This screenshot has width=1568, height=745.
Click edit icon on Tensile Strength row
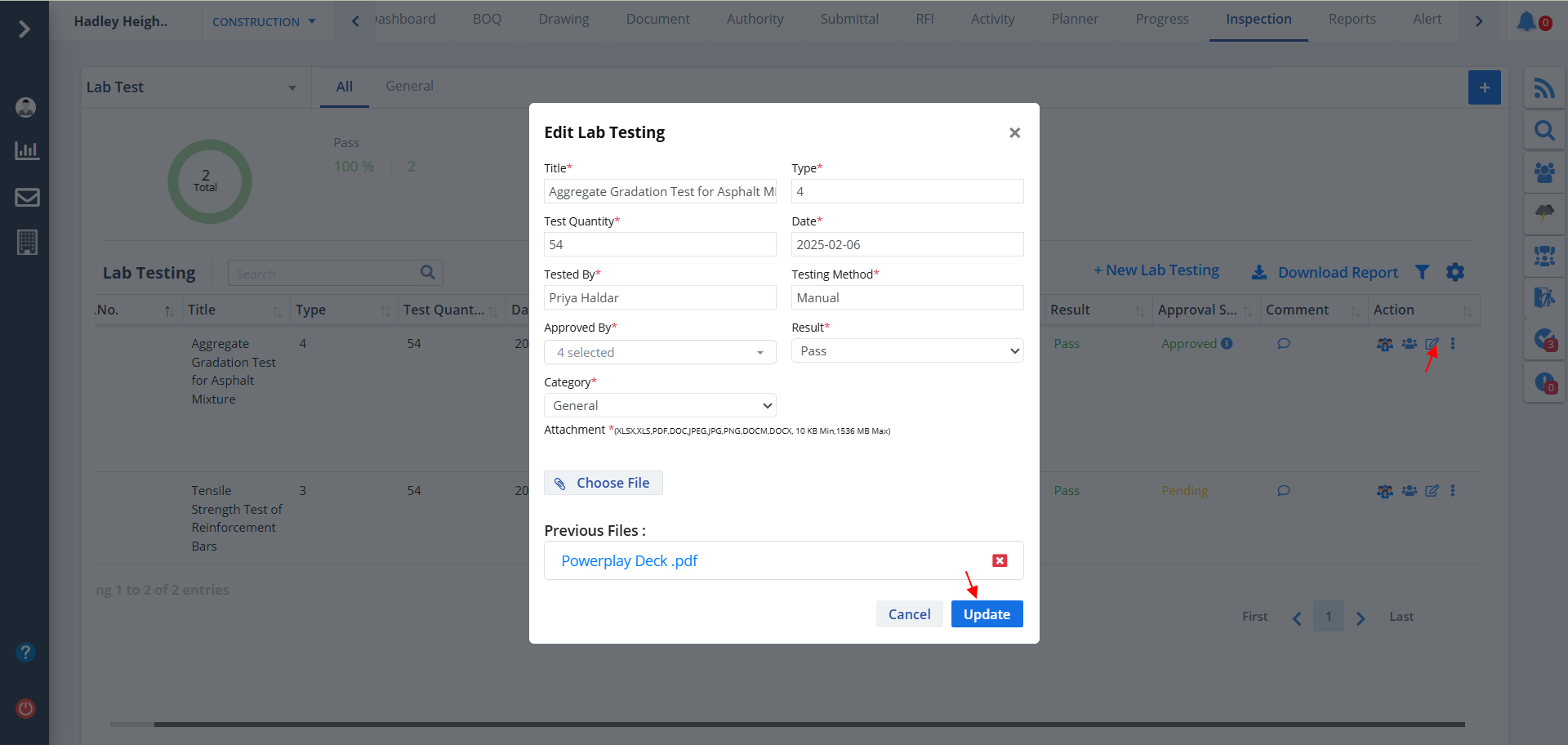click(1432, 491)
